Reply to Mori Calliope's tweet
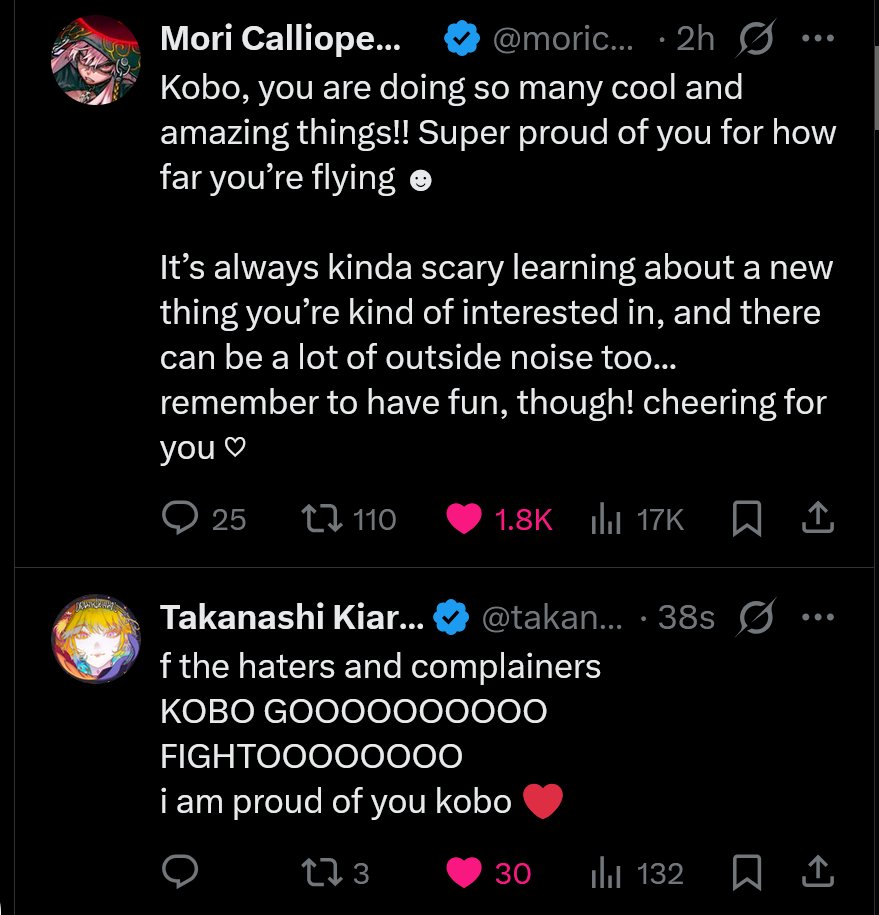879x915 pixels. click(179, 518)
